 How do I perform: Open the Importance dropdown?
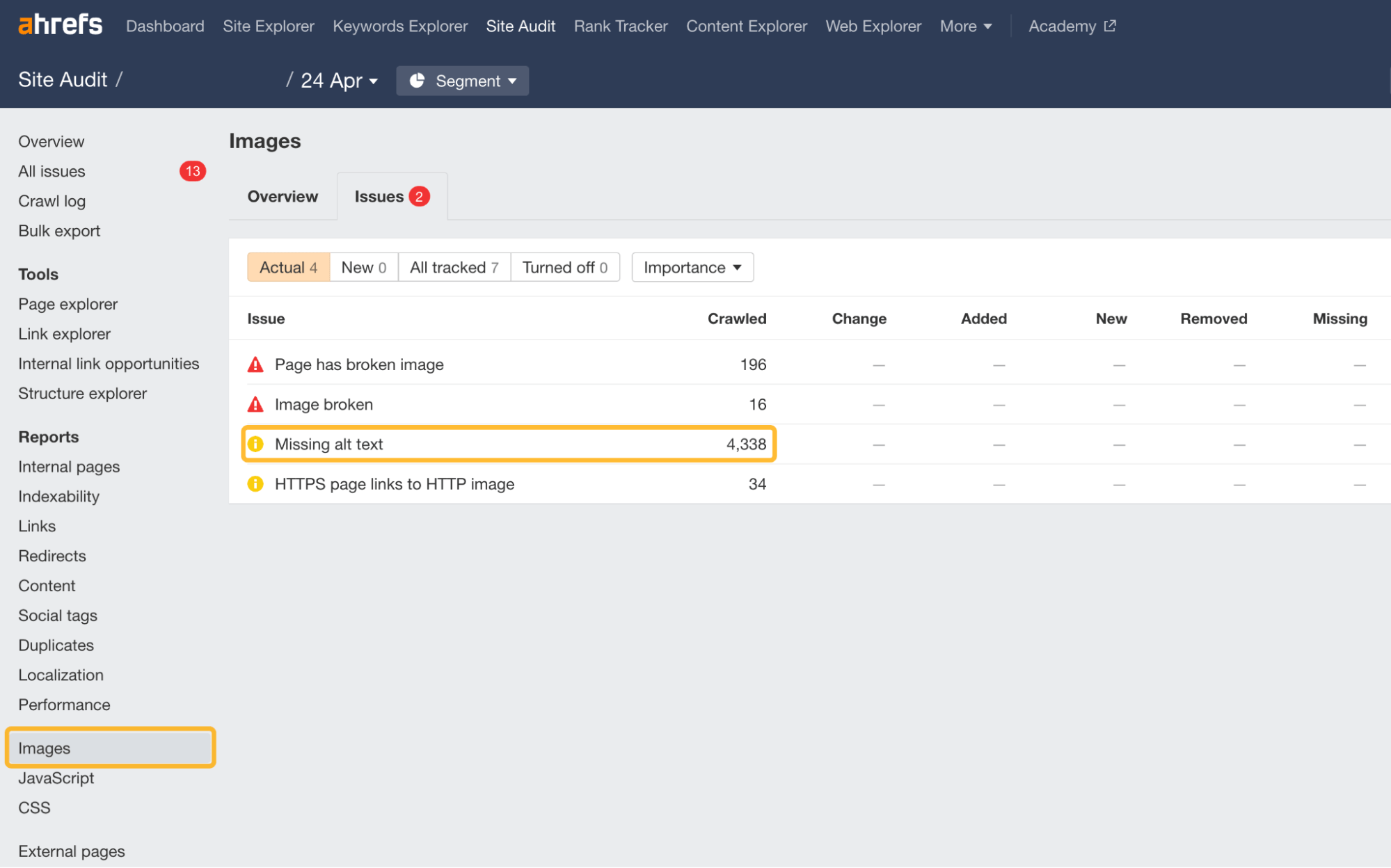(x=691, y=267)
